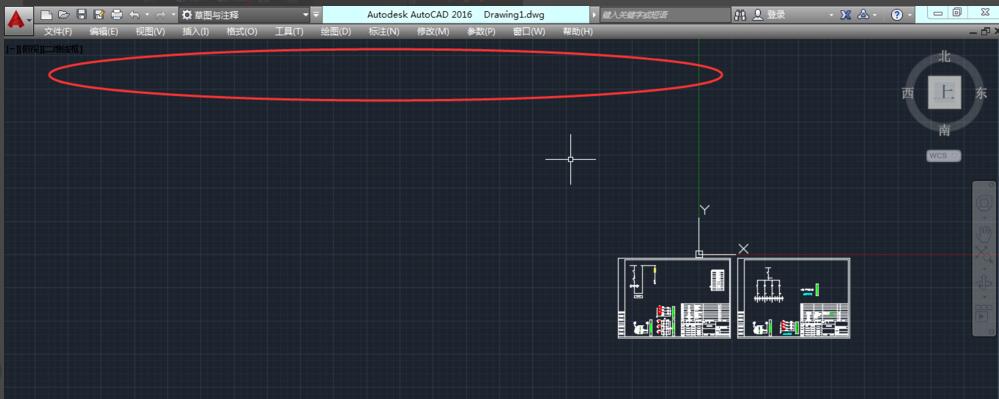
Task: Open the WCS coordinate system dropdown
Action: 944,156
